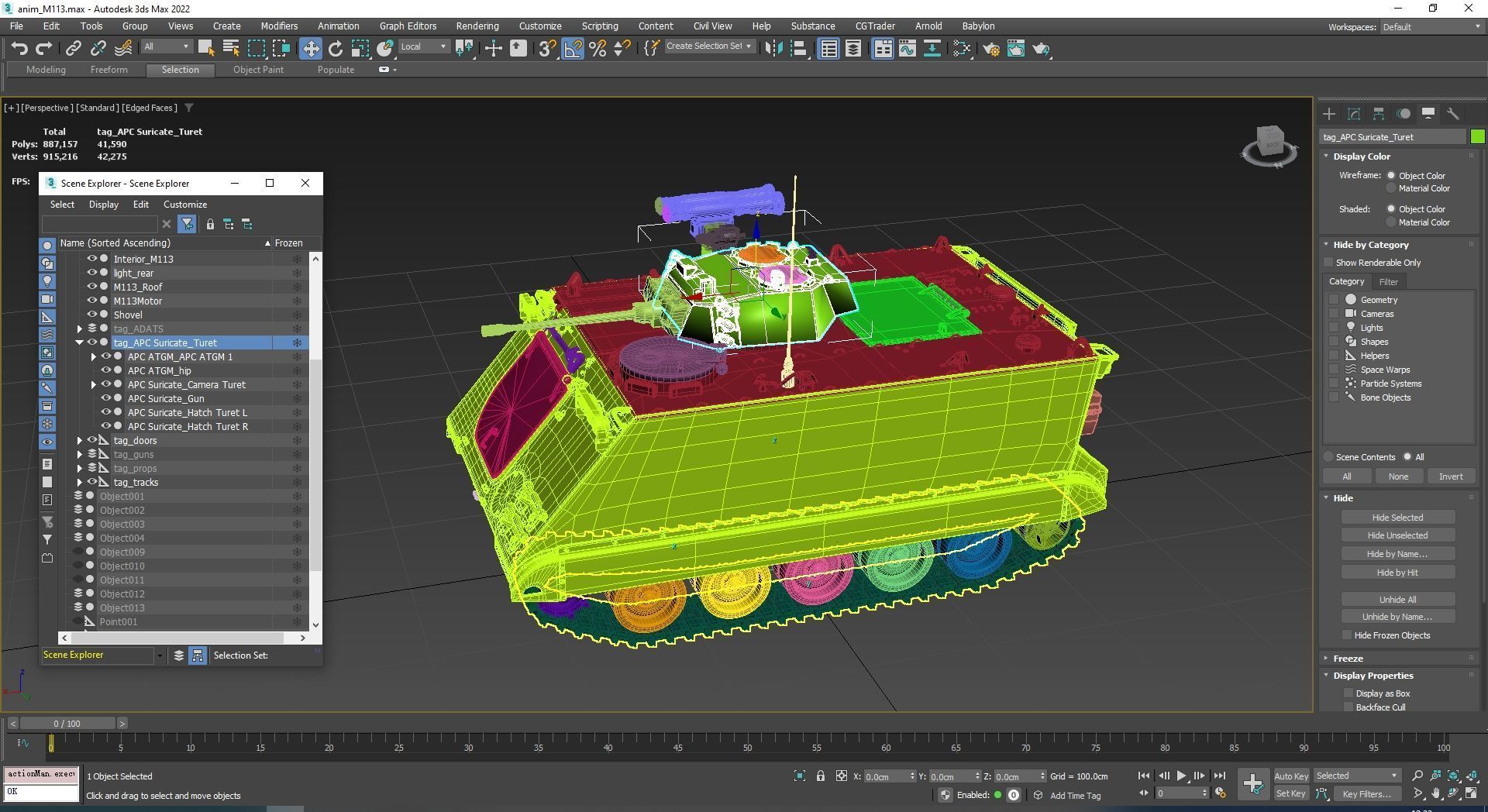Click the large Set Keys plus button
Screen dimensions: 1488x812
1252,783
